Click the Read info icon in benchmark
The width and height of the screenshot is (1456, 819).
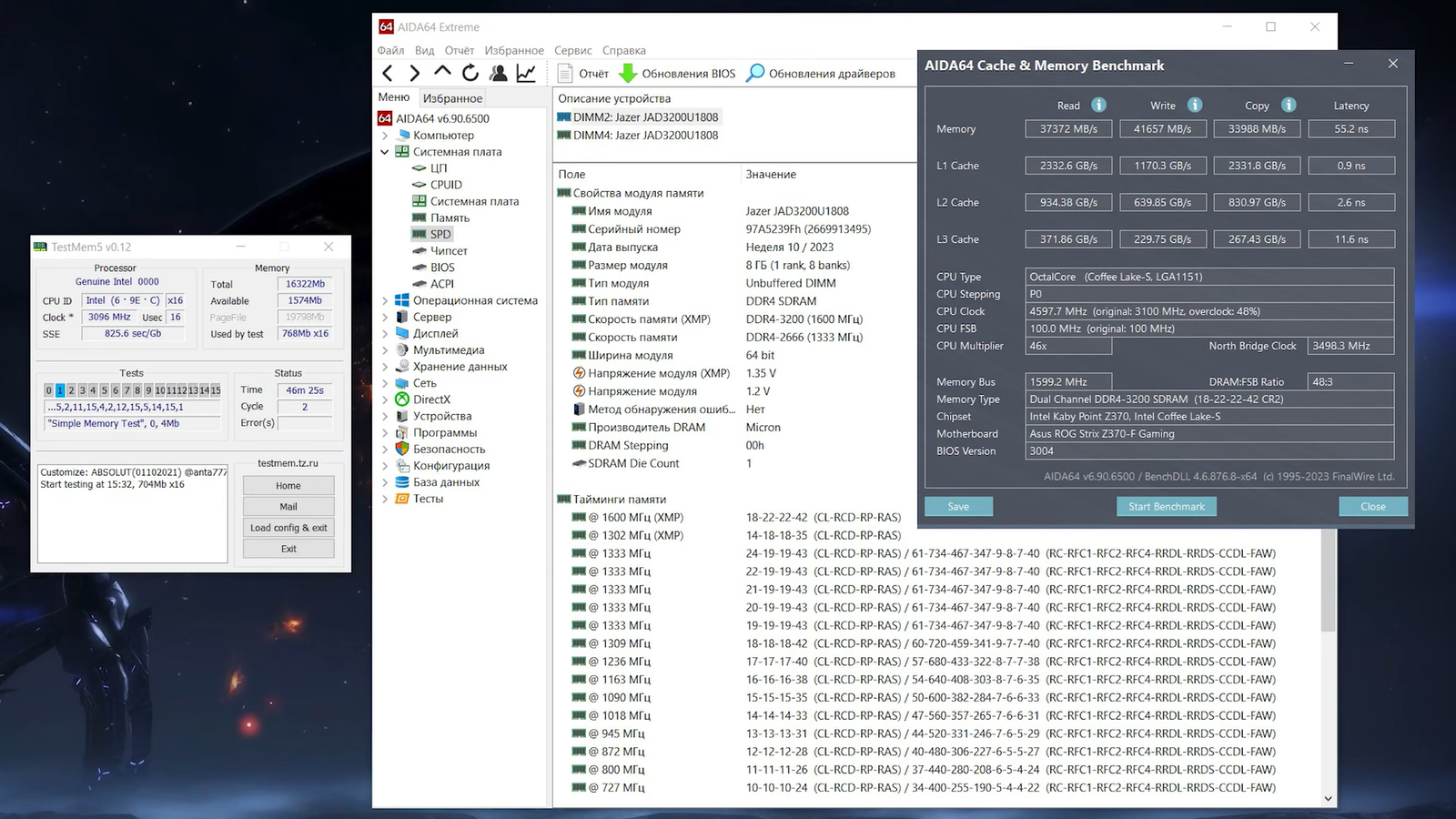point(1098,106)
